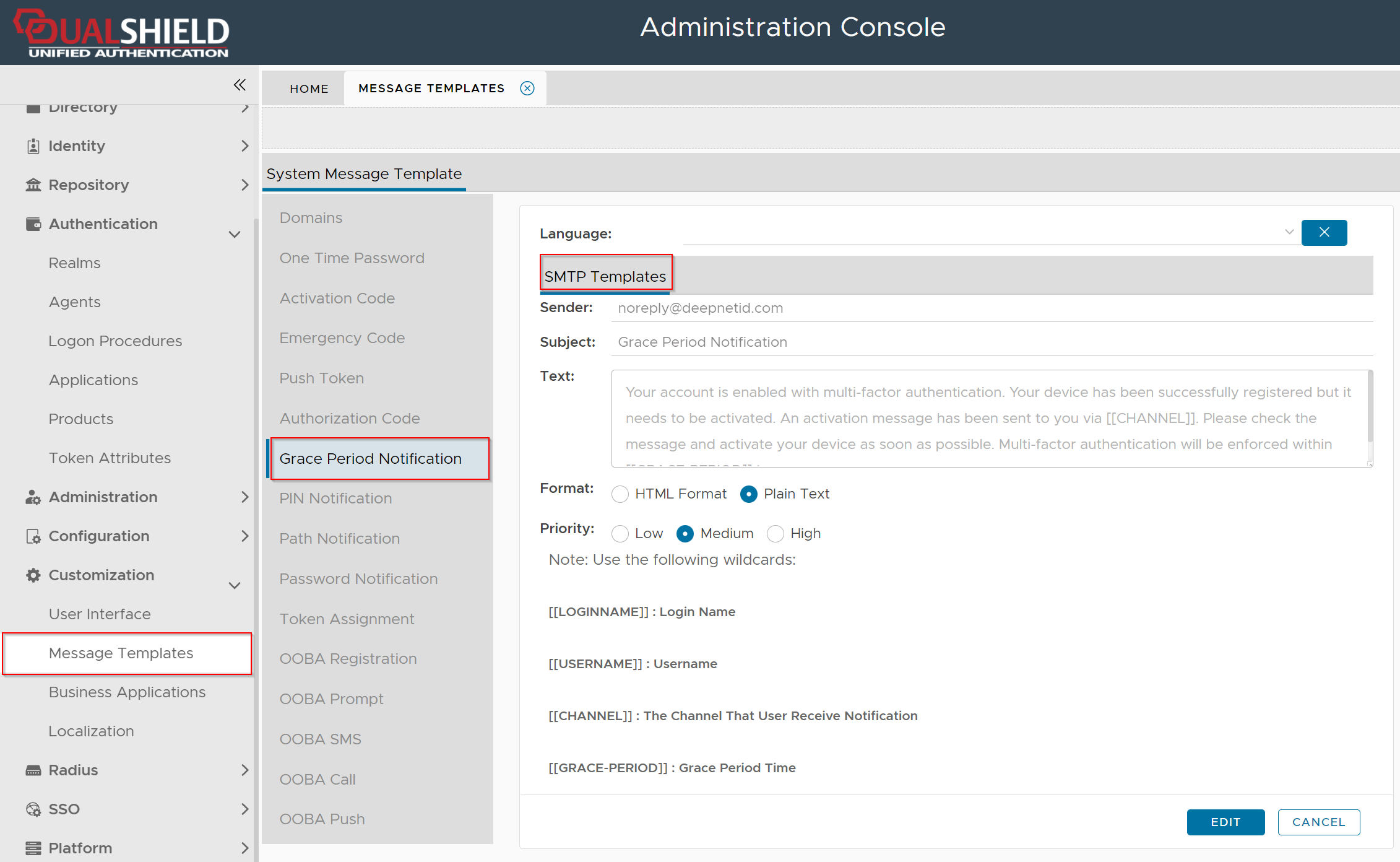
Task: Click the SSO globe icon
Action: pos(33,809)
